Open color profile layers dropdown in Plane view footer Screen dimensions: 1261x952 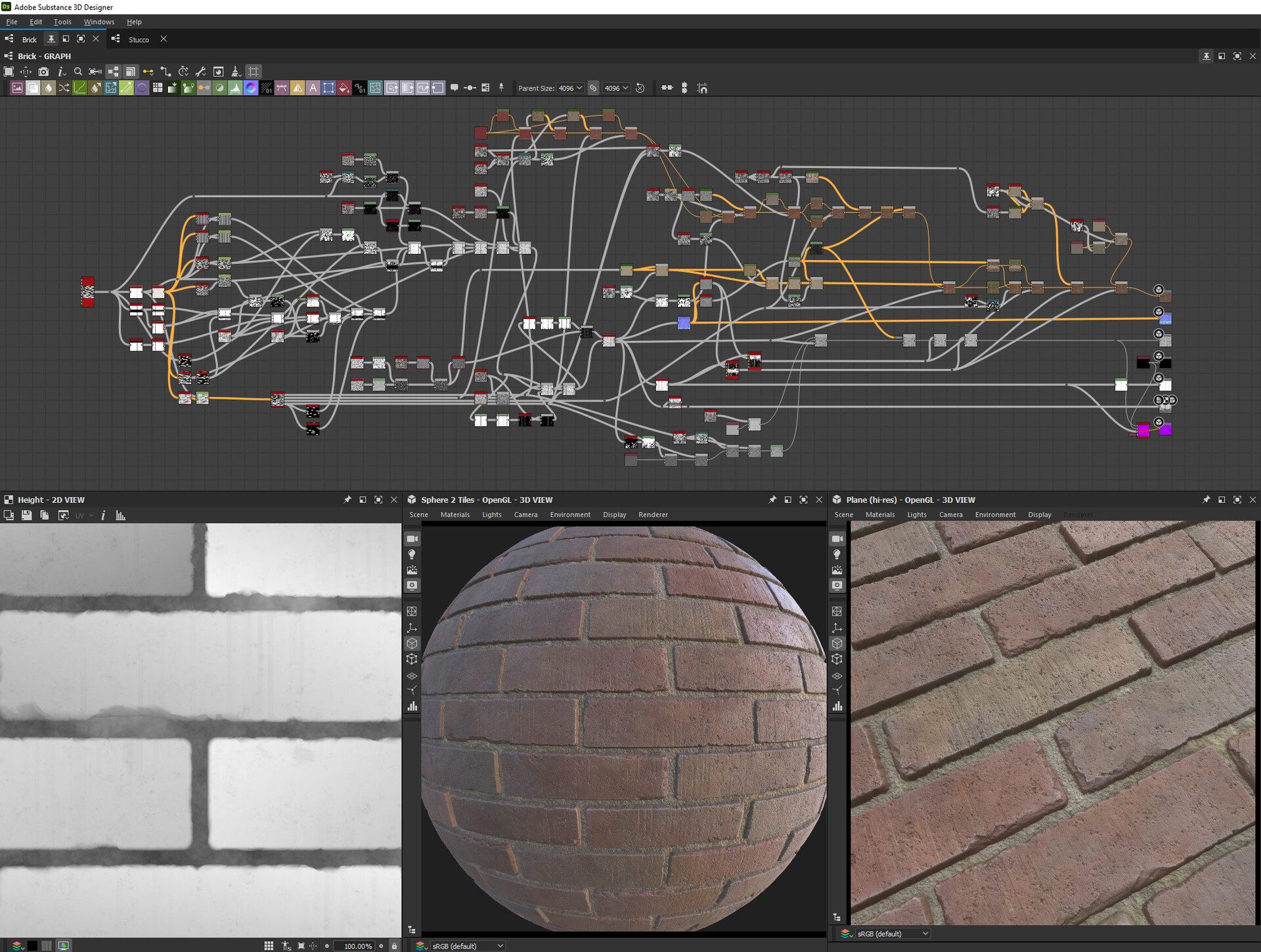point(846,934)
